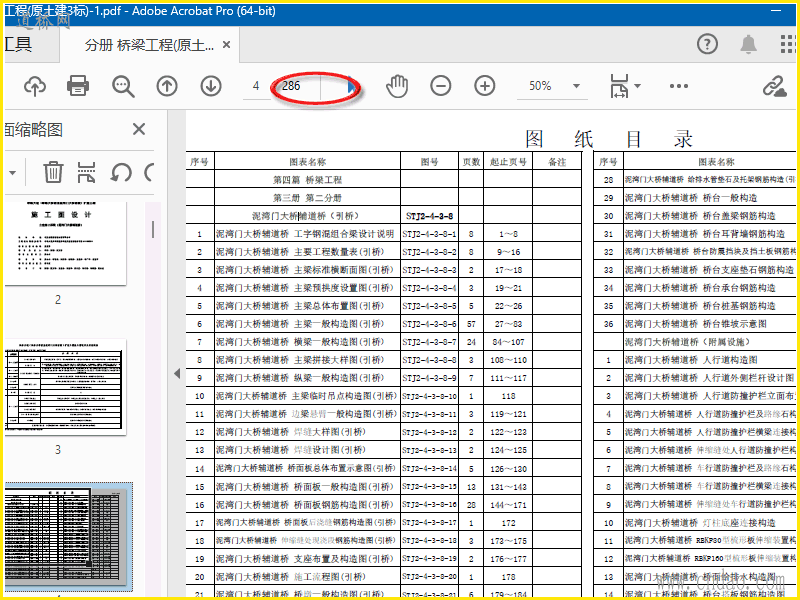The width and height of the screenshot is (800, 600).
Task: Click drawing number STJ2-4-3-8-6
Action: click(x=429, y=324)
